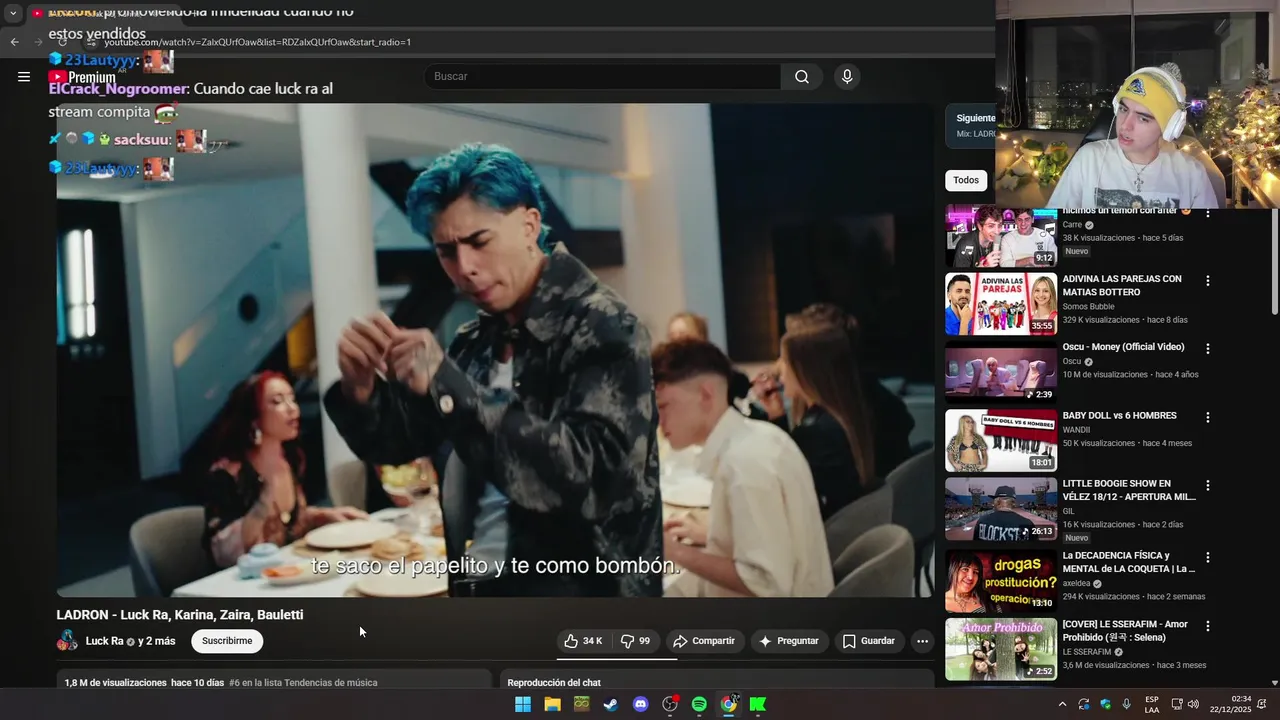Viewport: 1280px width, 720px height.
Task: Open the Somos Bubble channel name
Action: coord(1088,306)
